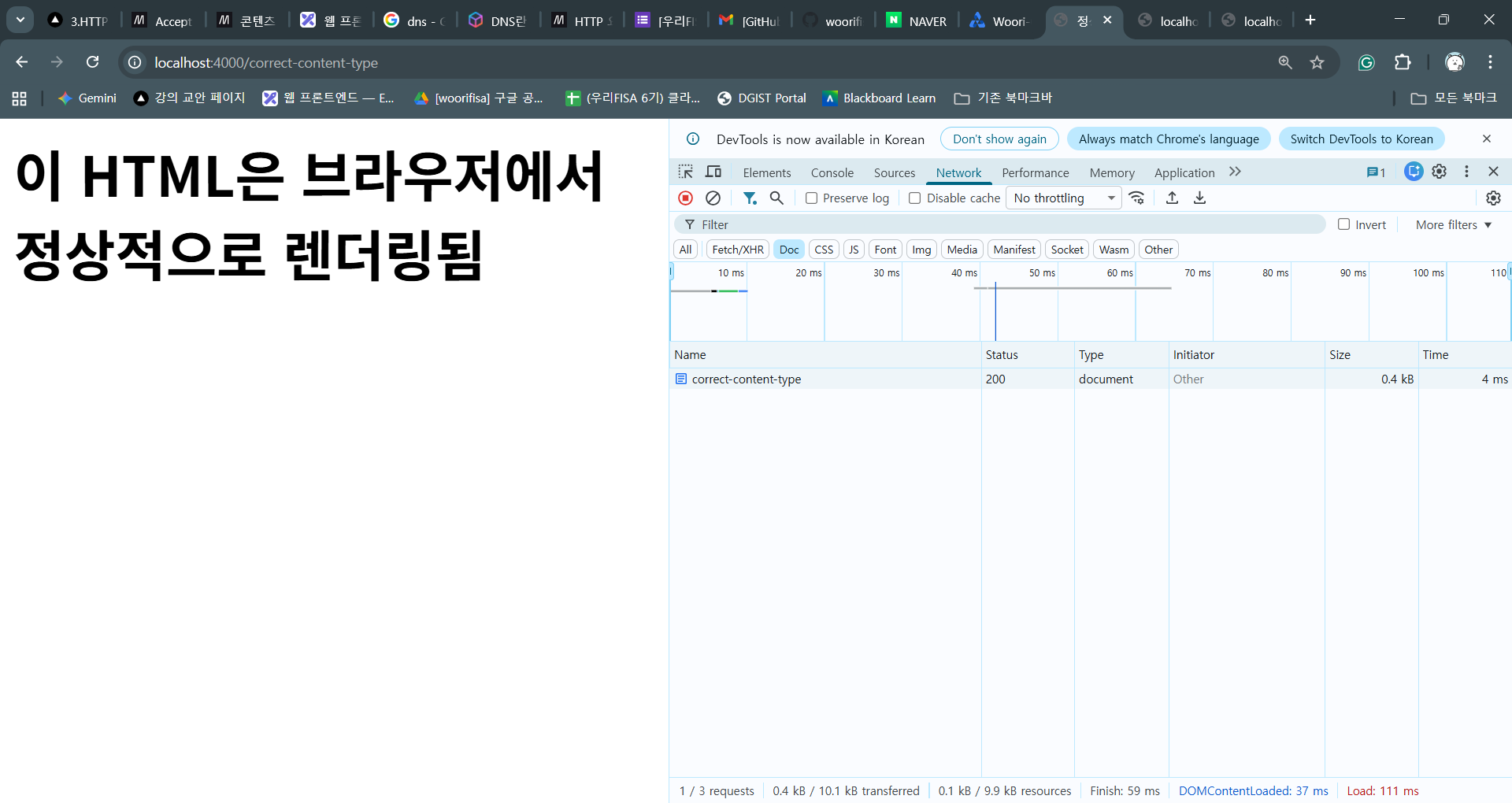Click Switch DevTools to Korean
This screenshot has height=803, width=1512.
click(1362, 139)
